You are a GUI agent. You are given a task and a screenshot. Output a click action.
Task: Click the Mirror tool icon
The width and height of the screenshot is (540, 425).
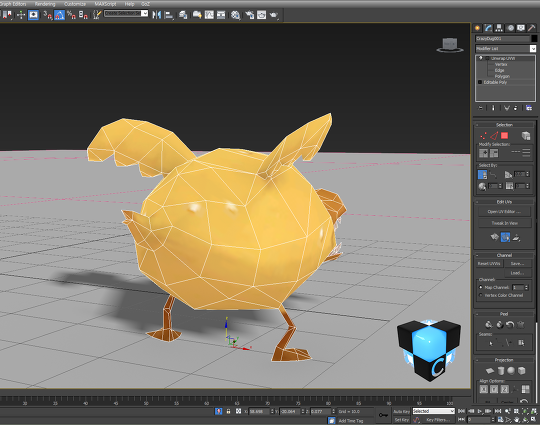point(157,15)
